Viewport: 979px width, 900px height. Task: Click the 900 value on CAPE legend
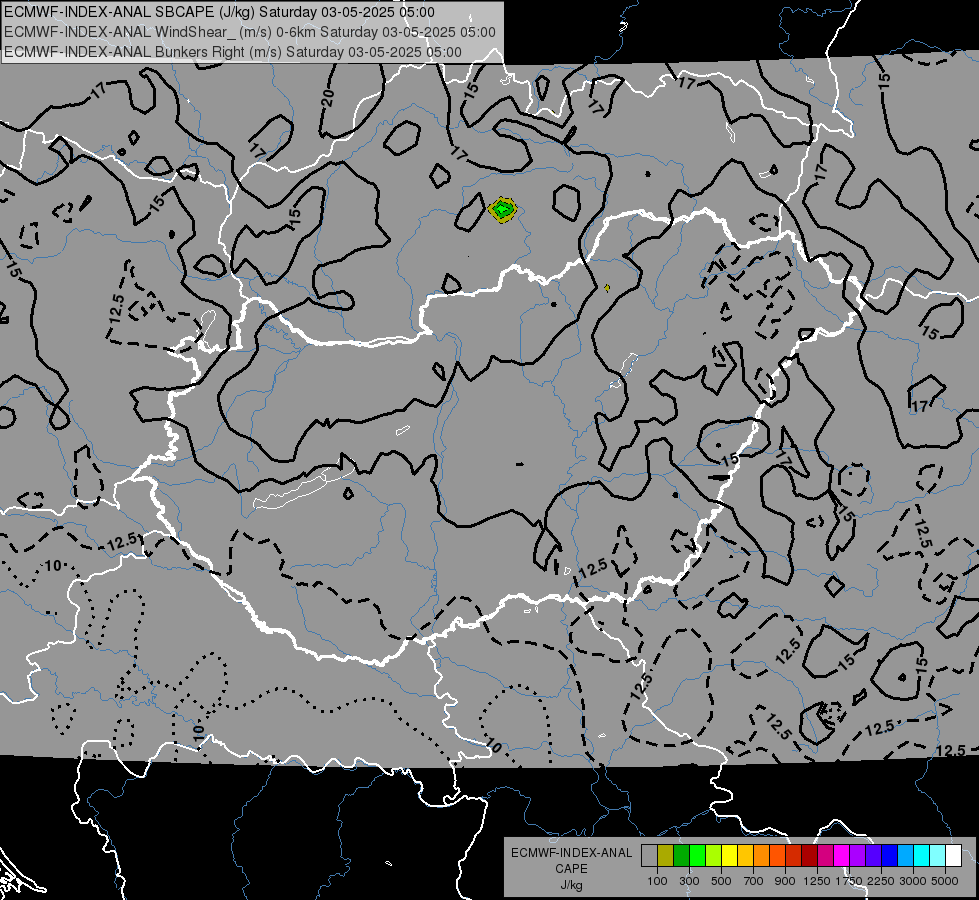click(785, 881)
